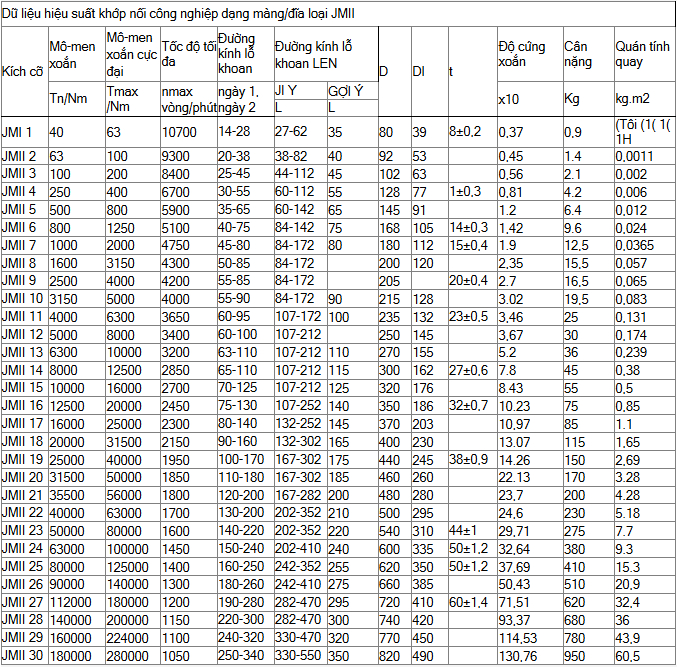Click the 'Đường kính lỗ khoan LEN' header

tap(313, 55)
